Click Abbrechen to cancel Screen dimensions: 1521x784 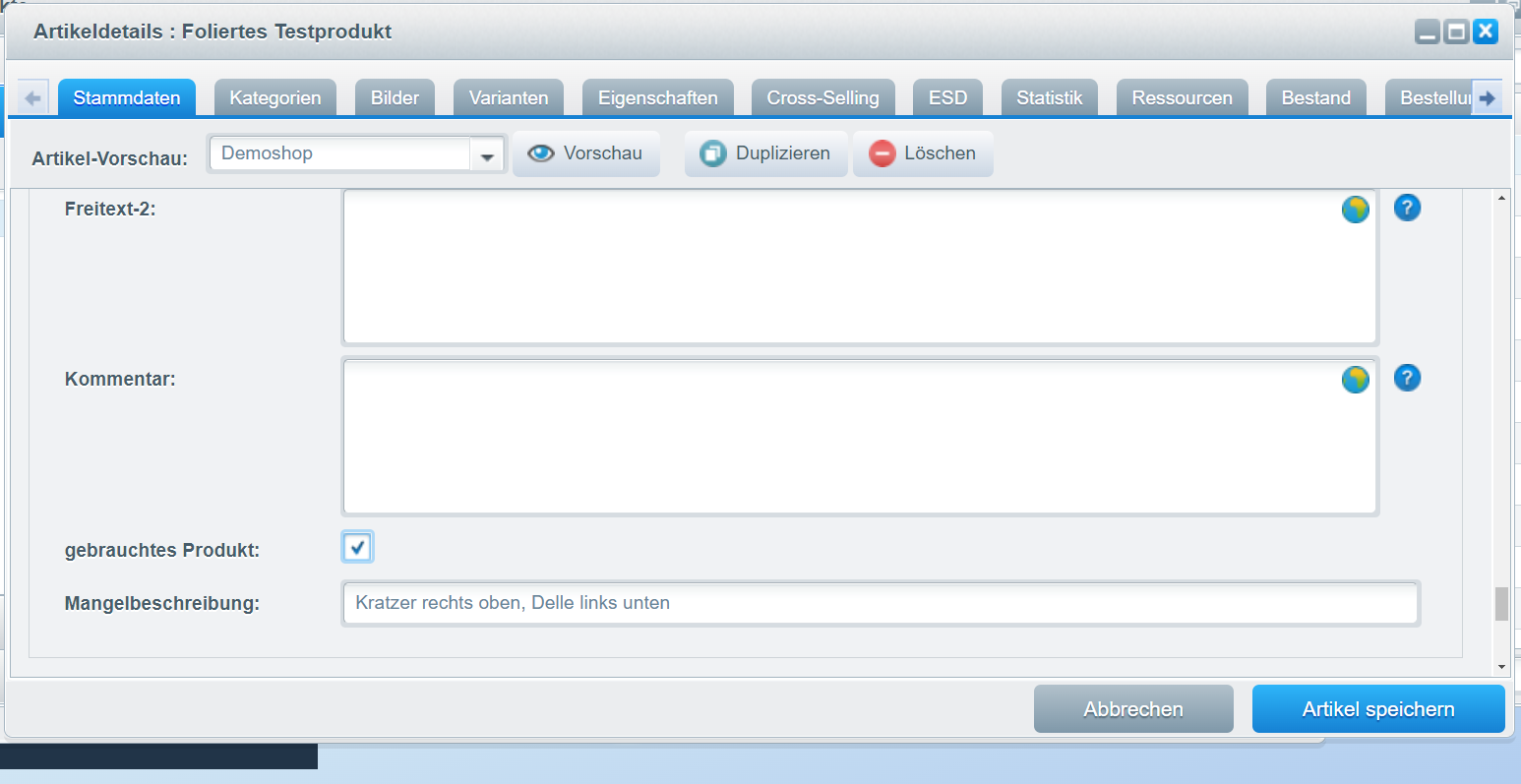[1133, 709]
